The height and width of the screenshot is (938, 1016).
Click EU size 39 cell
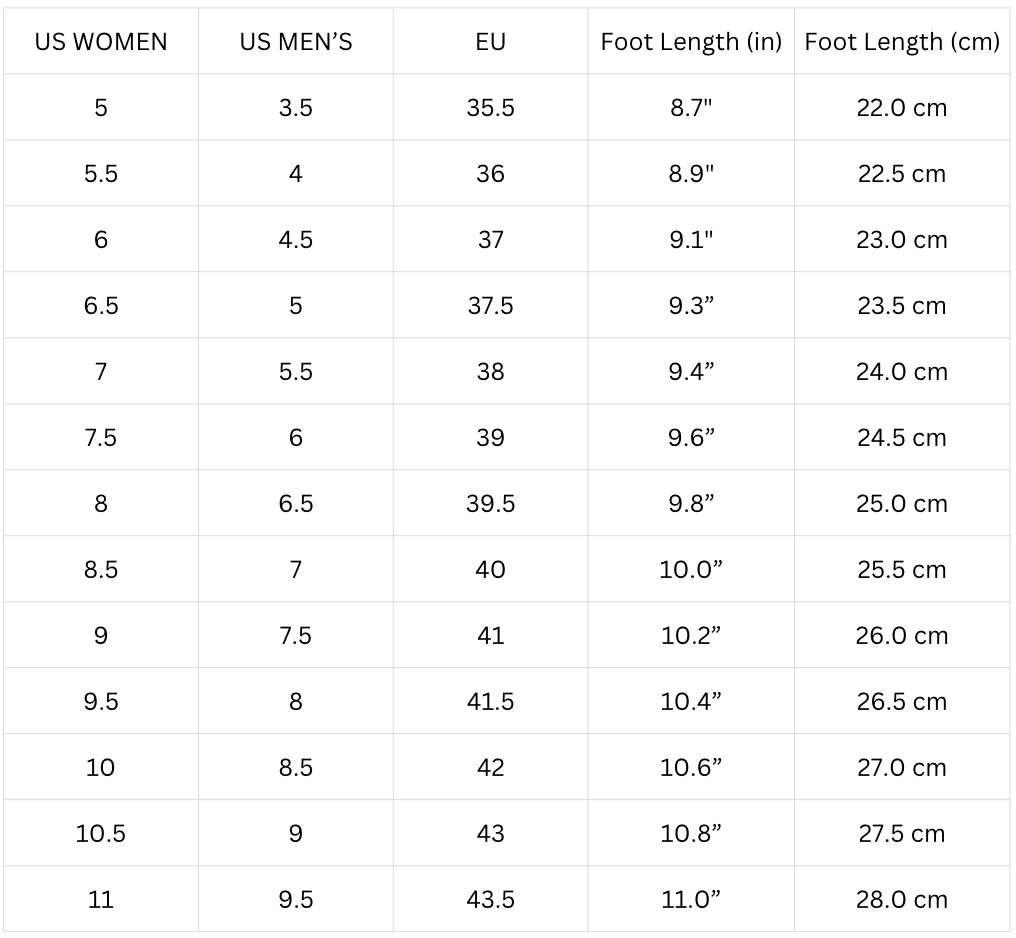coord(491,438)
